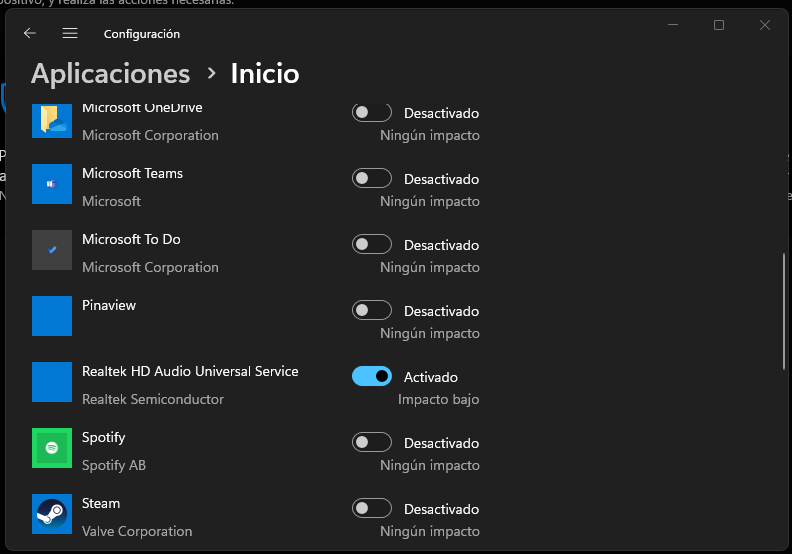792x554 pixels.
Task: Disable Realtek HD Audio Universal Service startup
Action: (372, 376)
